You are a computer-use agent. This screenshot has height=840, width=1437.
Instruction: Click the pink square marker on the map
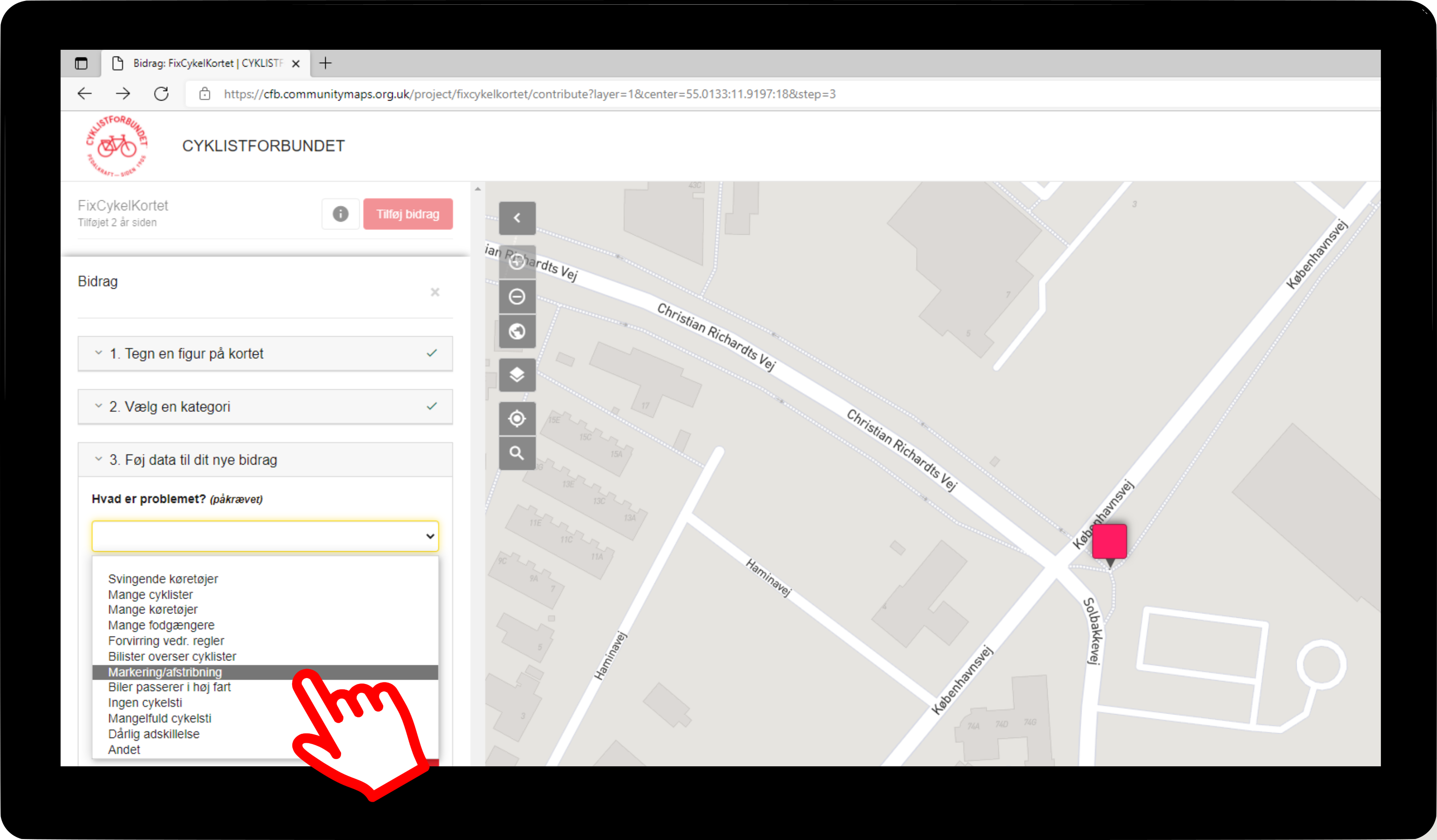[1109, 541]
